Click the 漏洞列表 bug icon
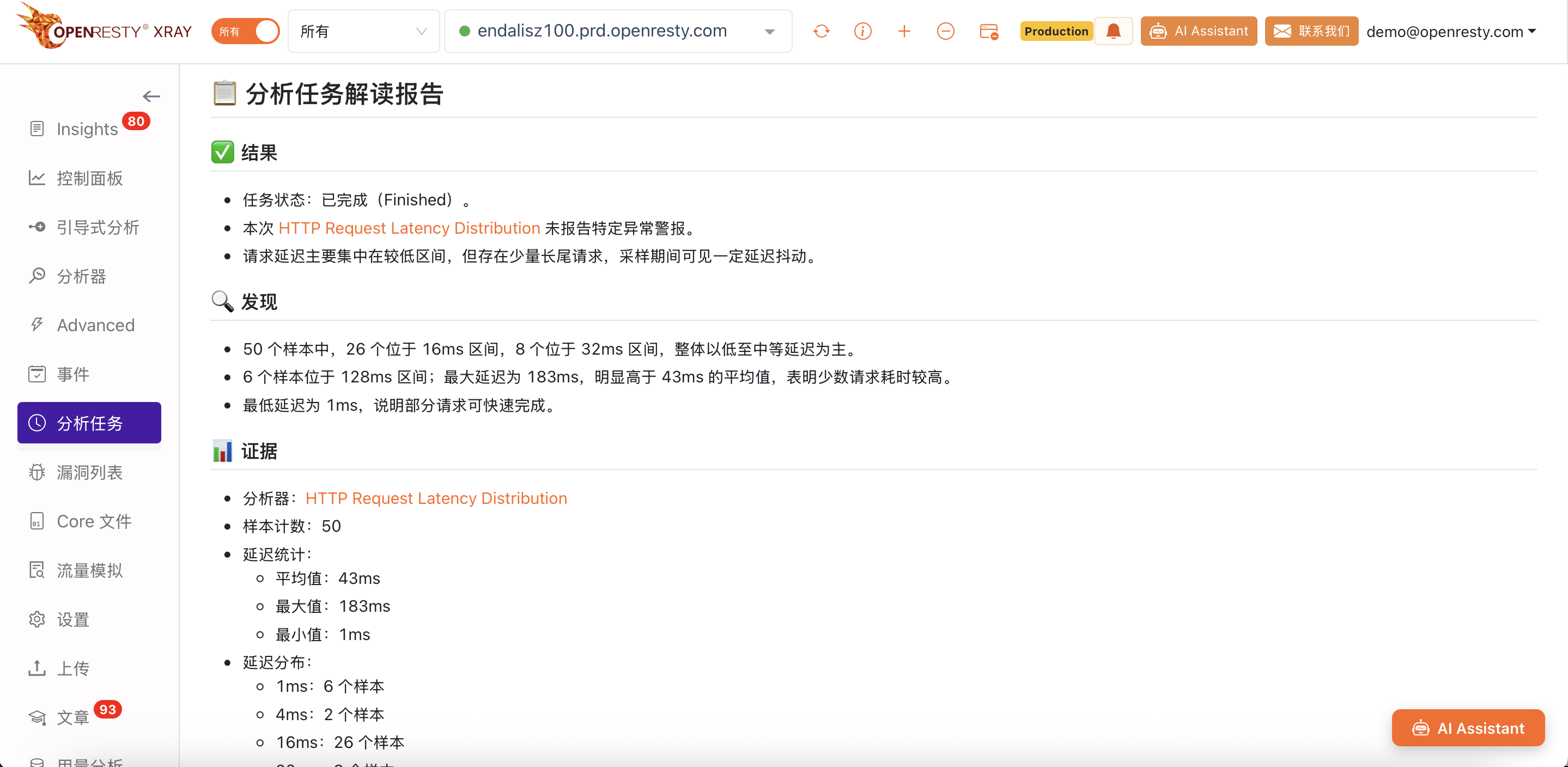 pyautogui.click(x=37, y=472)
